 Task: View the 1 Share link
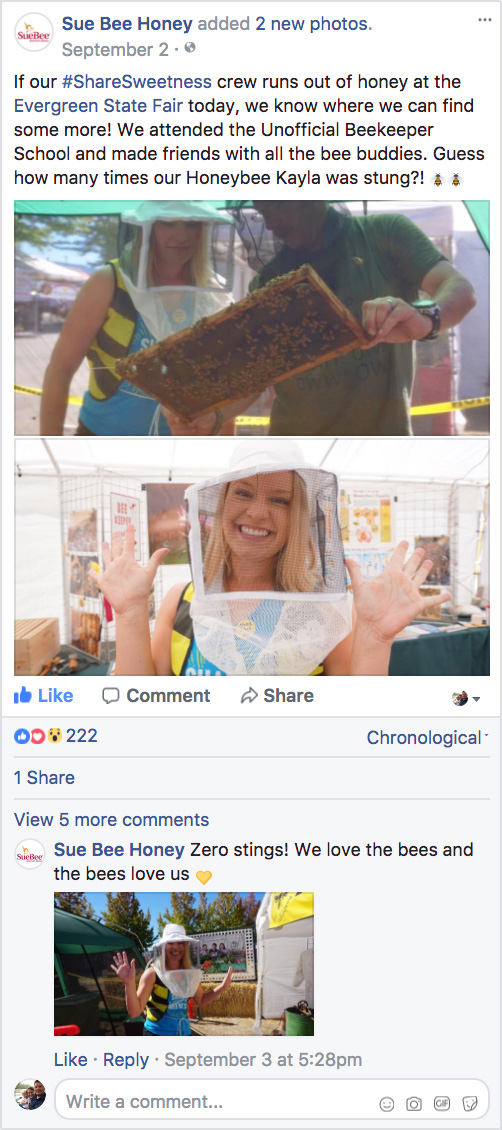point(44,778)
